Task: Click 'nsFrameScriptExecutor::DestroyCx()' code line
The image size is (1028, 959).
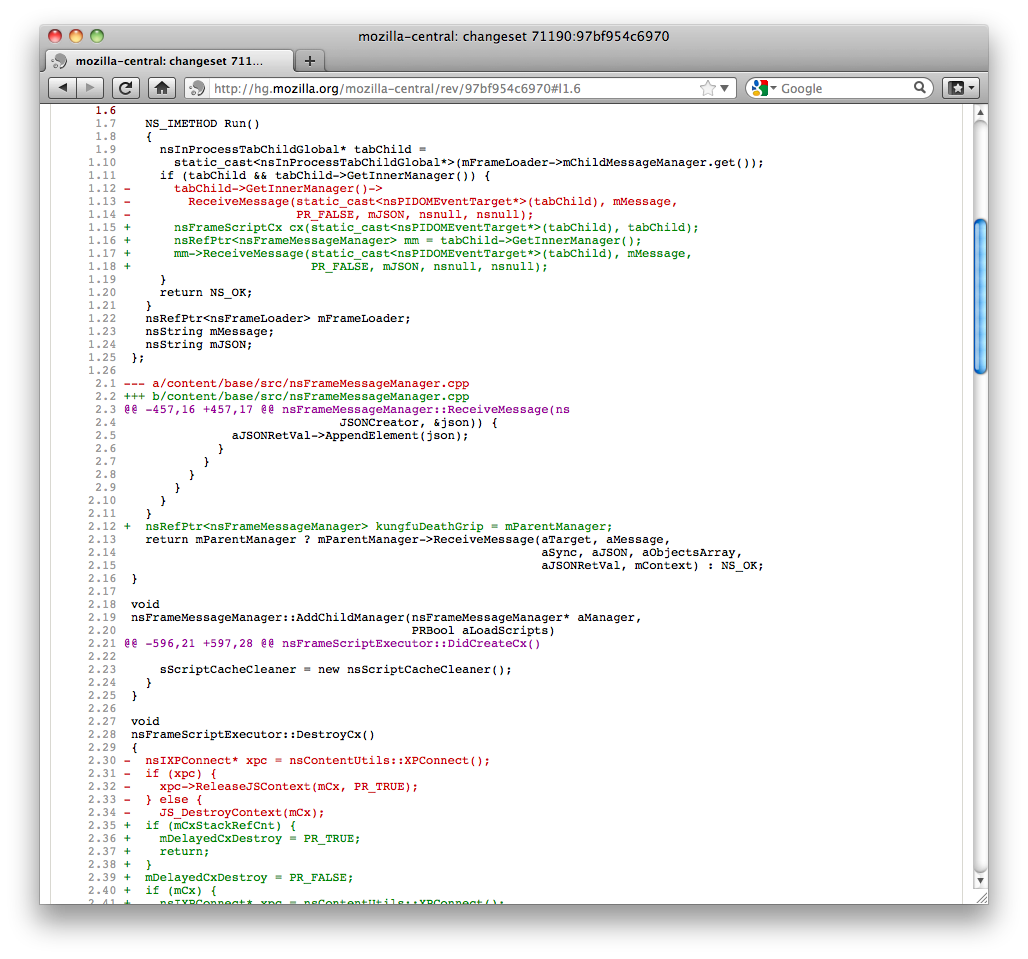Action: tap(253, 734)
